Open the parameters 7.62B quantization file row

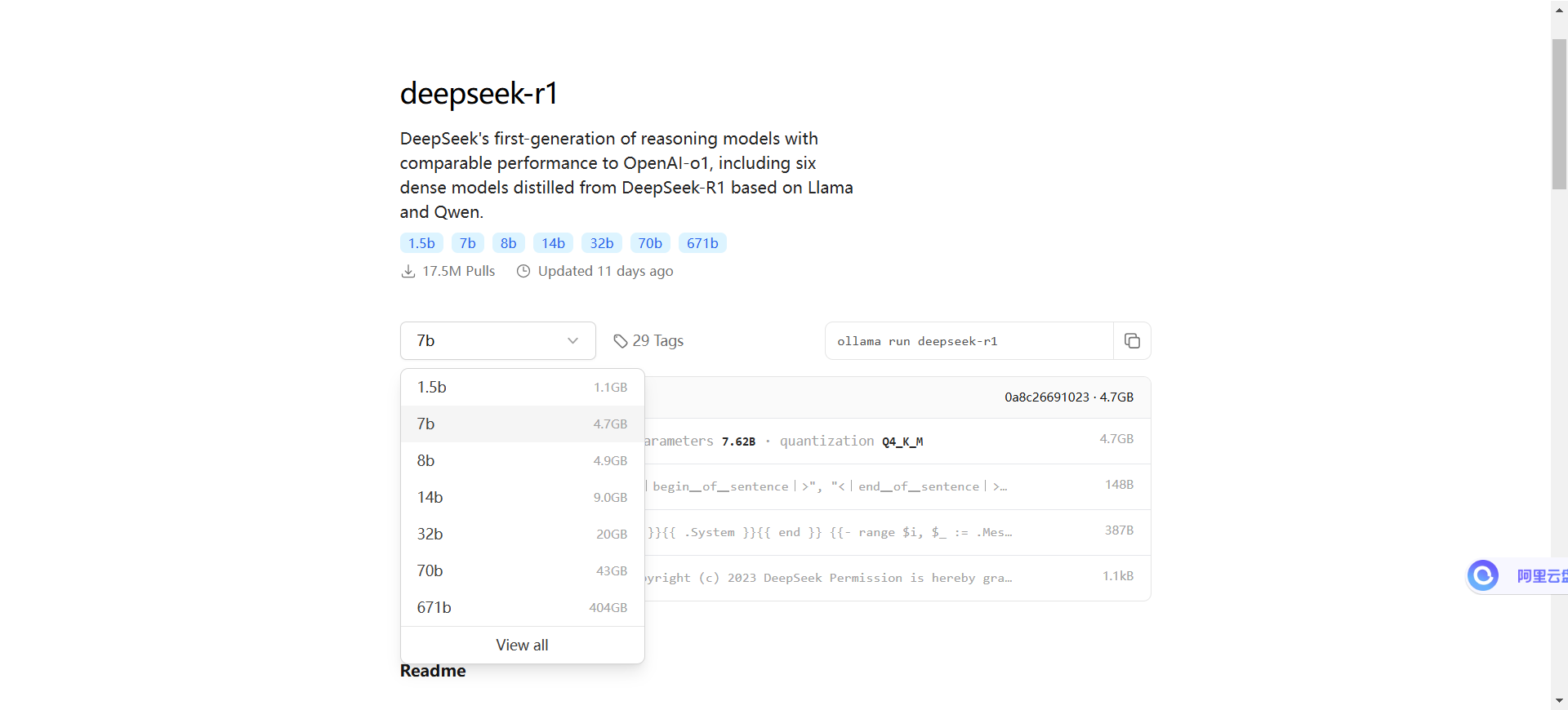coord(898,442)
